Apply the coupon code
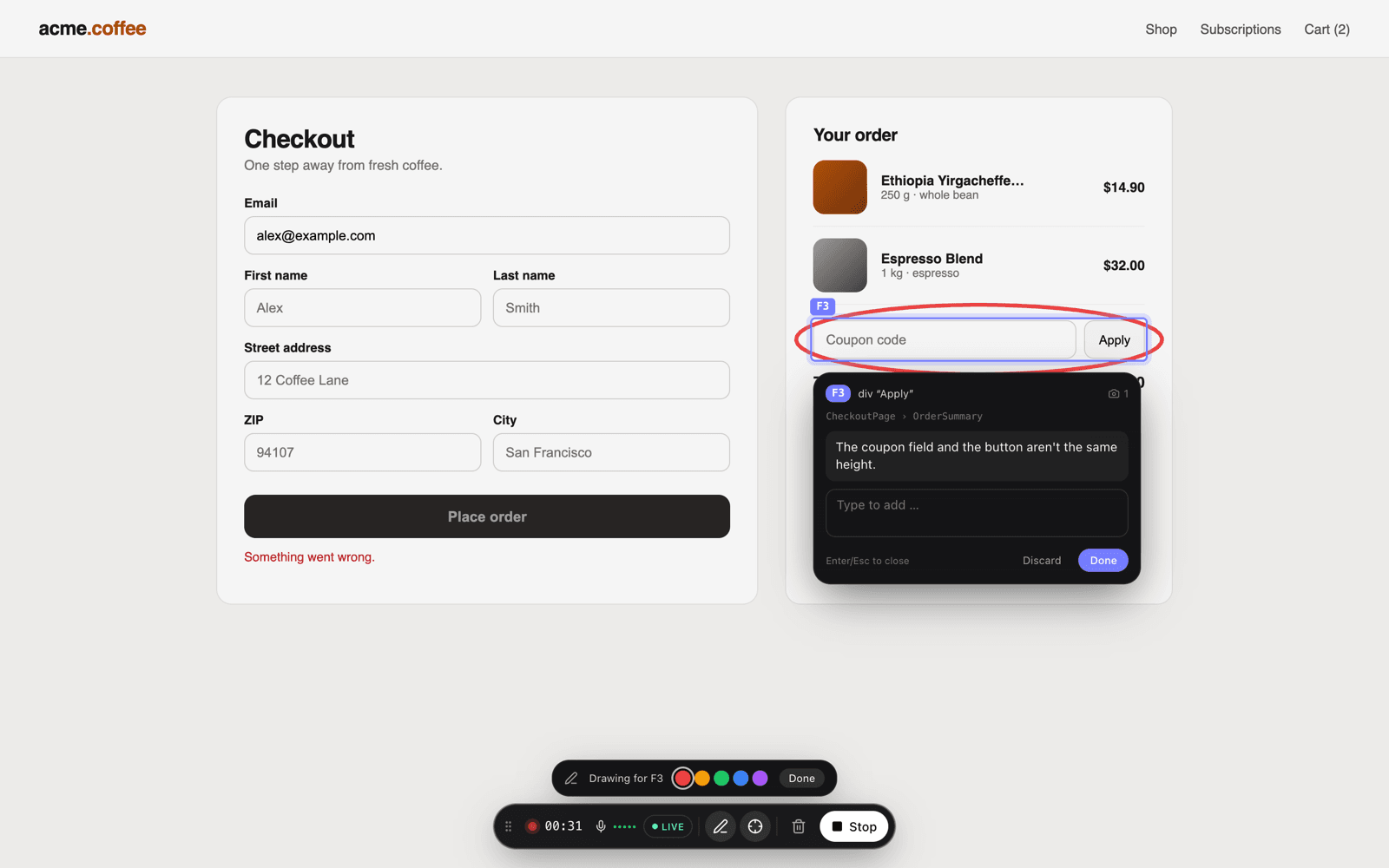 [x=1115, y=340]
